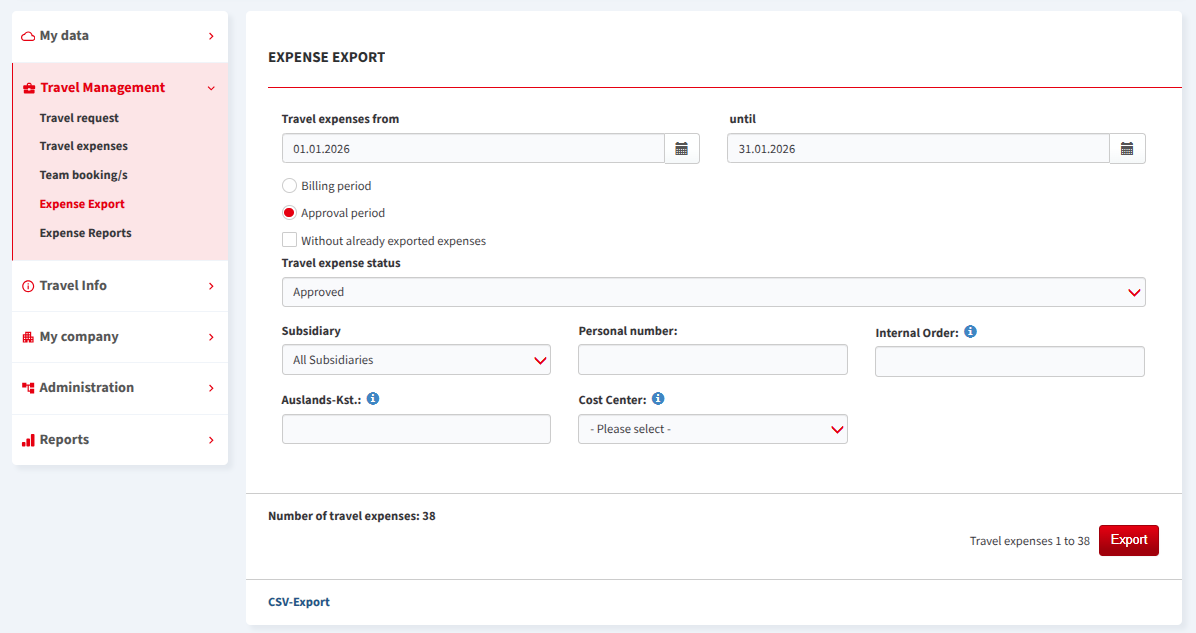Click the red Export button

(1129, 540)
